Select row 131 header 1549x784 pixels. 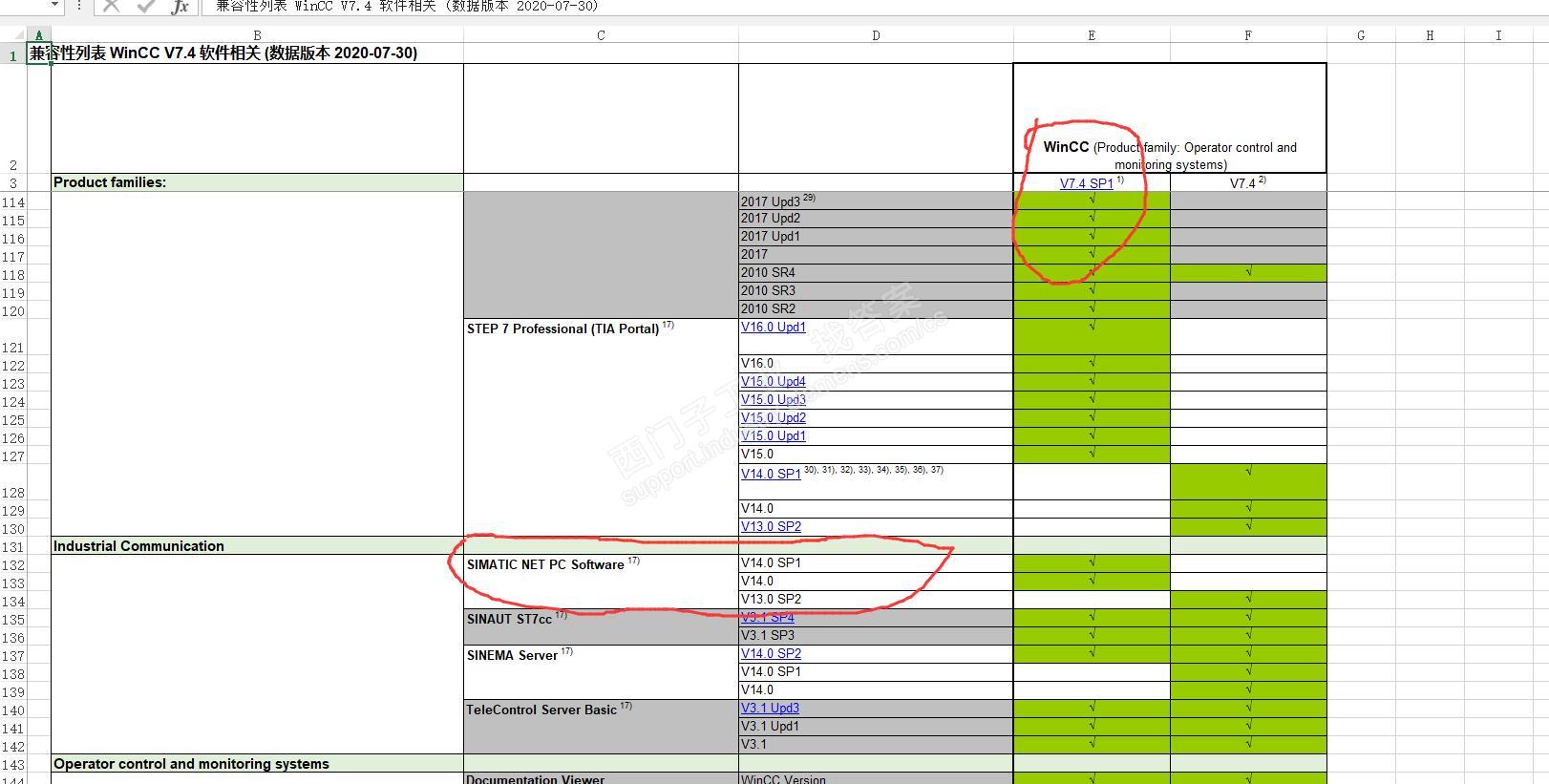coord(13,546)
